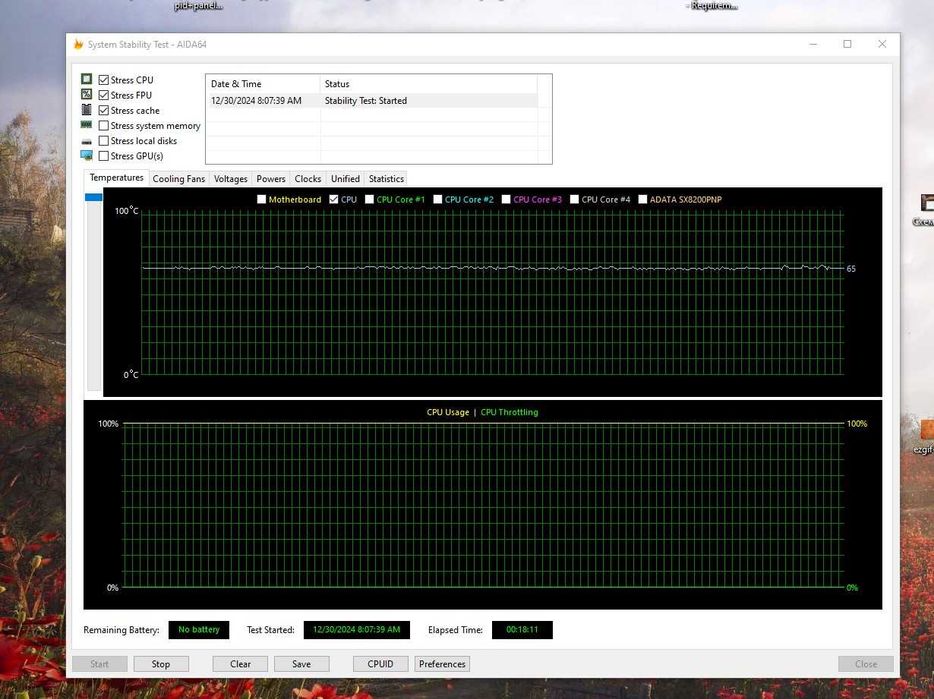Switch to the Cooling Fans tab
The image size is (934, 699).
tap(179, 179)
